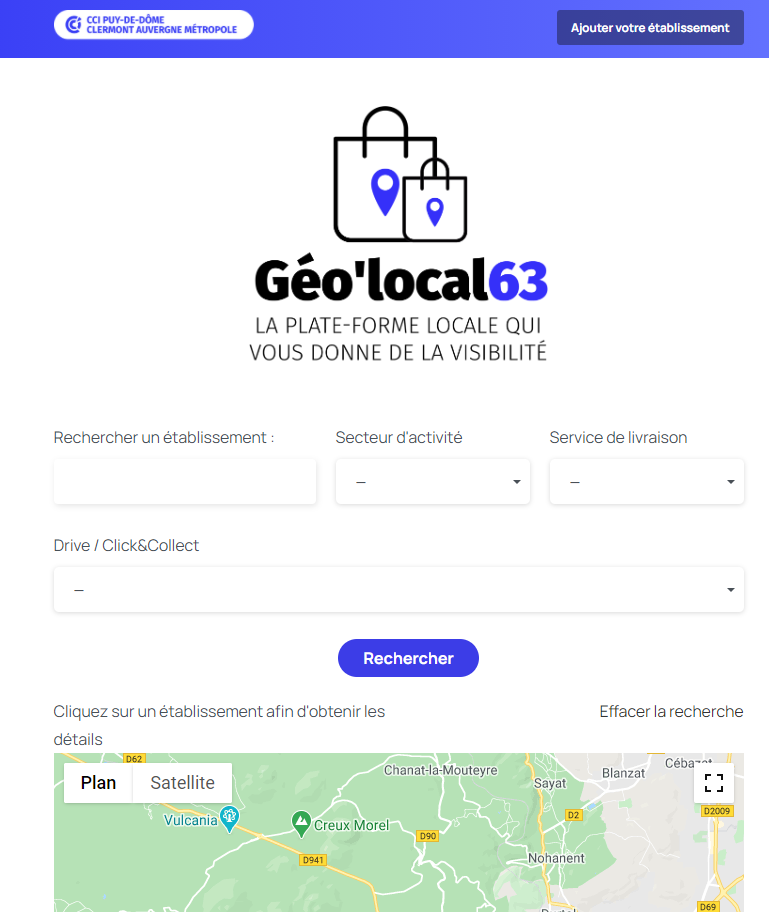Click the Rechercher button
The image size is (769, 912).
click(x=408, y=658)
